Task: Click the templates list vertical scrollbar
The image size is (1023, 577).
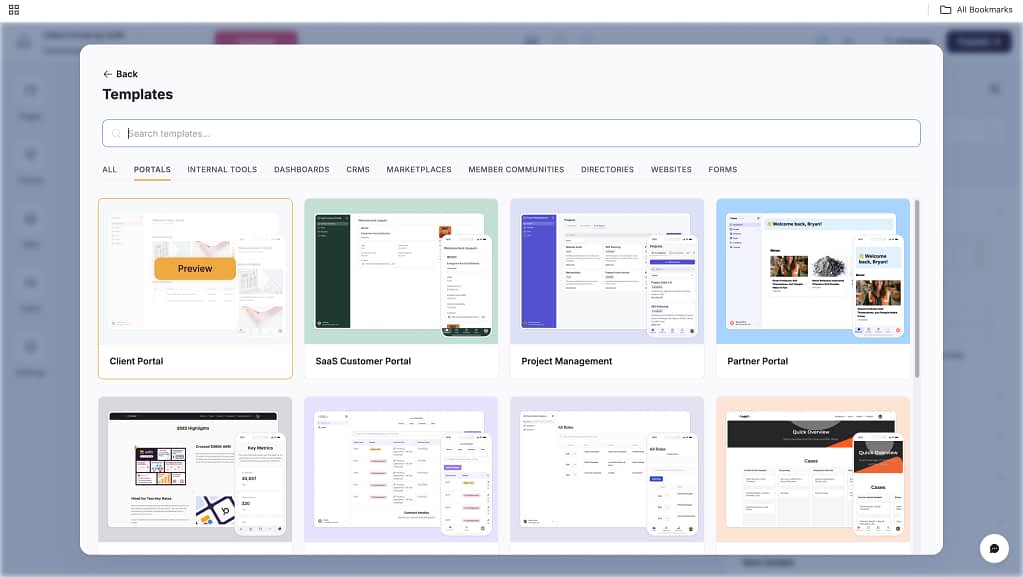Action: coord(917,289)
